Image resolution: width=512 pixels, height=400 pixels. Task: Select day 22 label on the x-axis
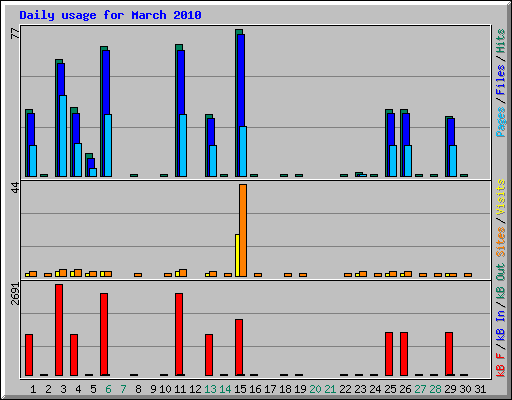pyautogui.click(x=345, y=389)
